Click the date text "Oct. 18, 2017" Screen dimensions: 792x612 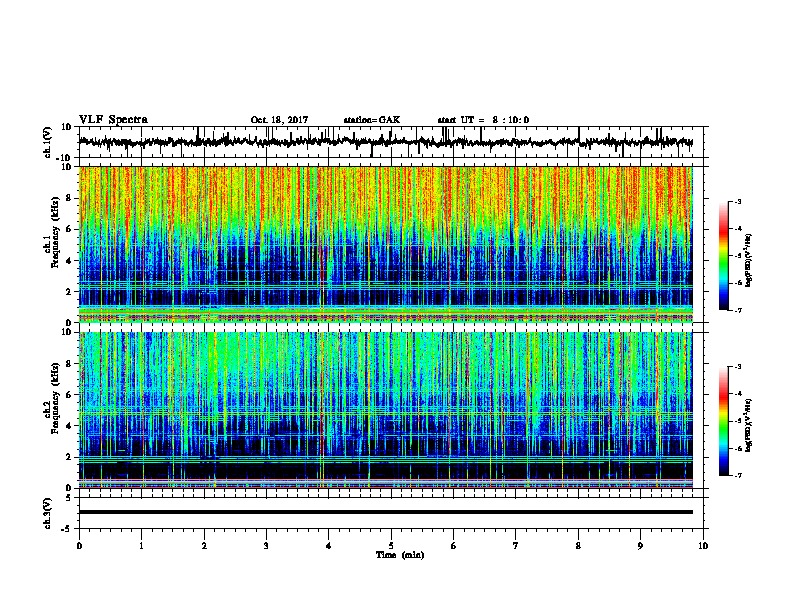(279, 120)
